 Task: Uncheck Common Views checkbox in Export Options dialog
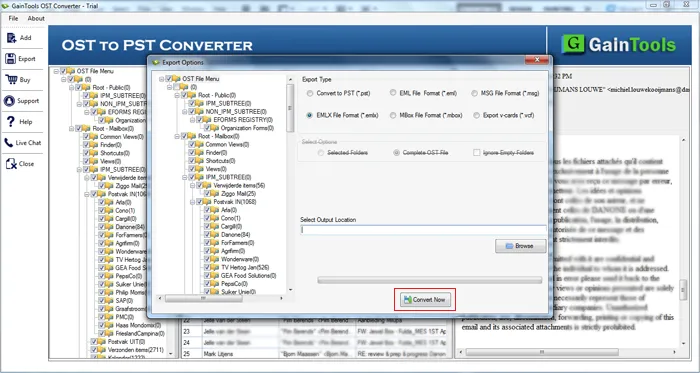[192, 145]
